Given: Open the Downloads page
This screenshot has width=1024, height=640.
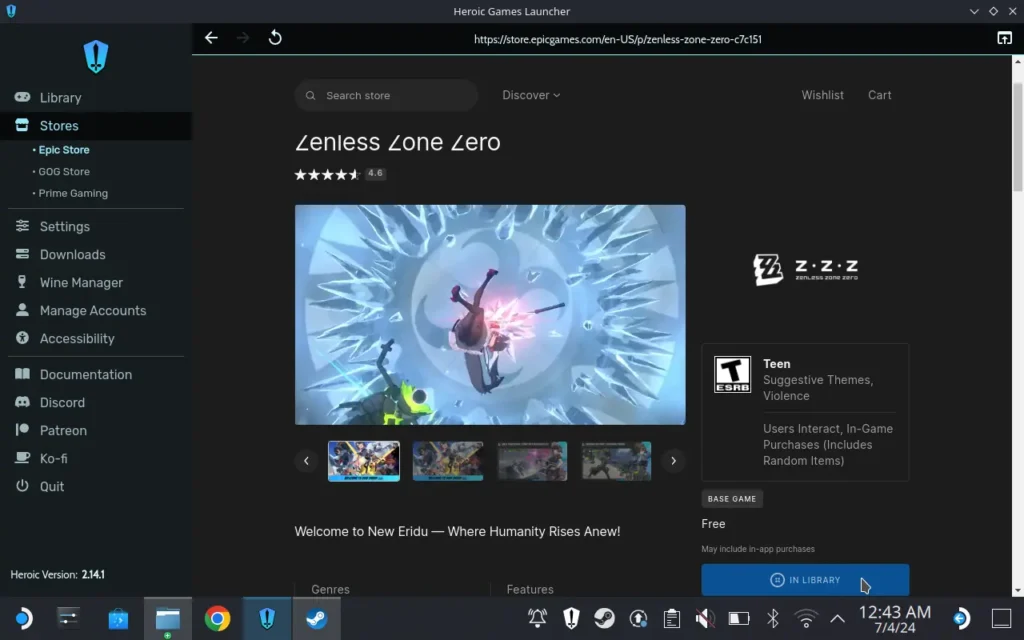Looking at the screenshot, I should pos(96,255).
